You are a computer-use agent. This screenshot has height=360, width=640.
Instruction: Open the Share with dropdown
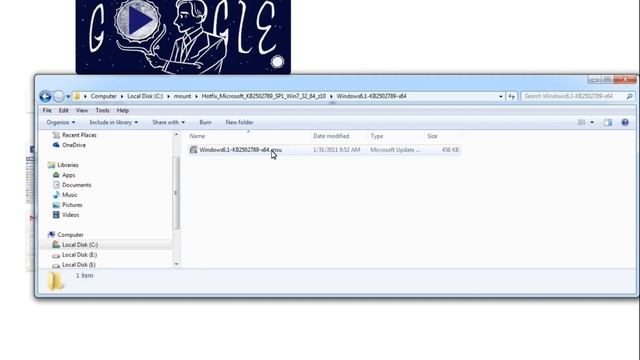tap(168, 122)
